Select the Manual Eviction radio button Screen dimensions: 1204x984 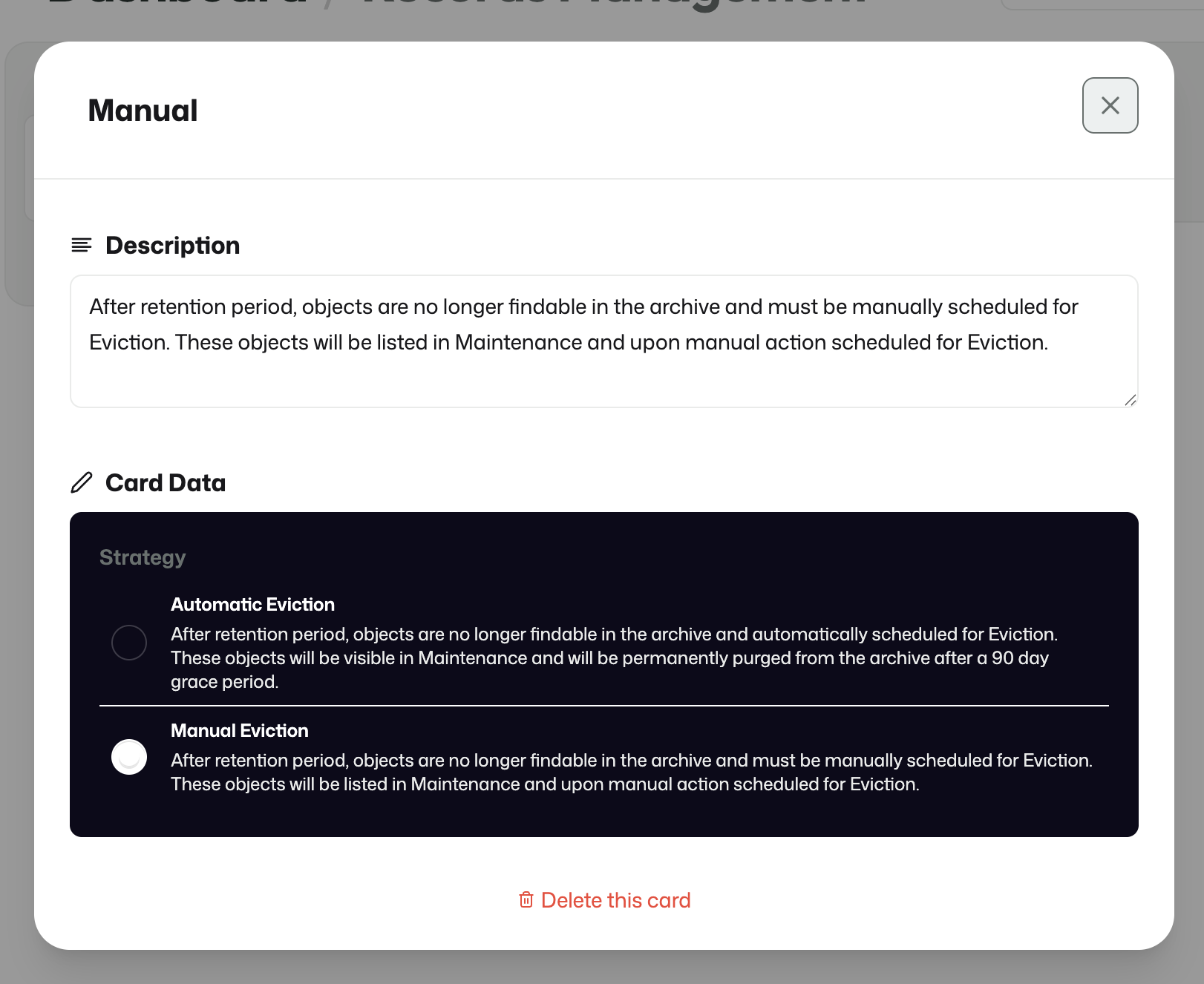129,757
